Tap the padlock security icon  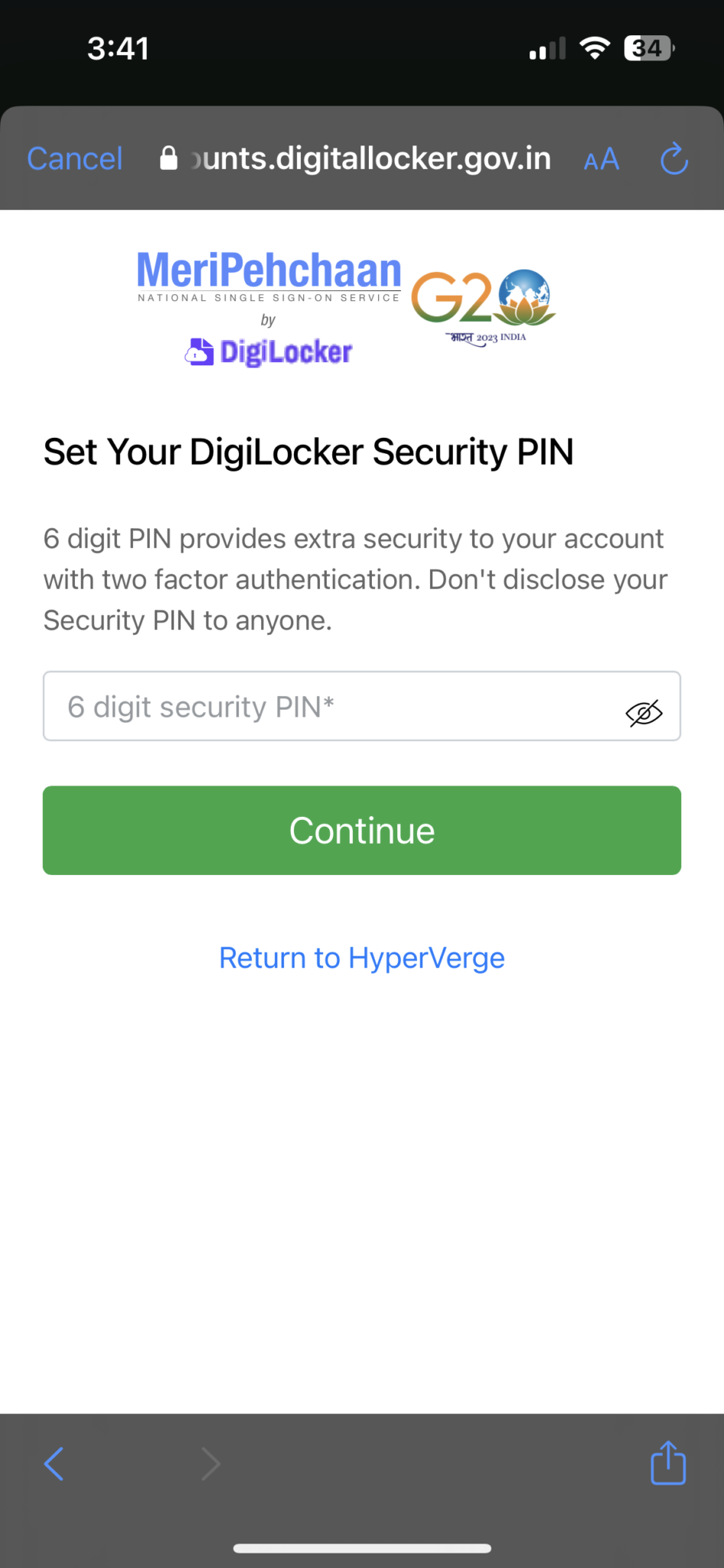pos(168,158)
